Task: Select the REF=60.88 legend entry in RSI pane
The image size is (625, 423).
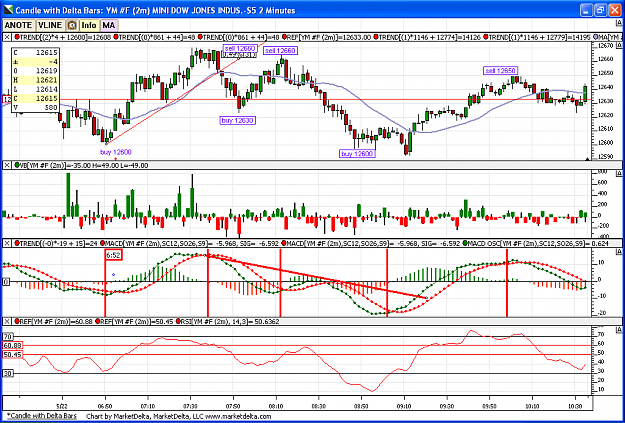Action: point(54,321)
